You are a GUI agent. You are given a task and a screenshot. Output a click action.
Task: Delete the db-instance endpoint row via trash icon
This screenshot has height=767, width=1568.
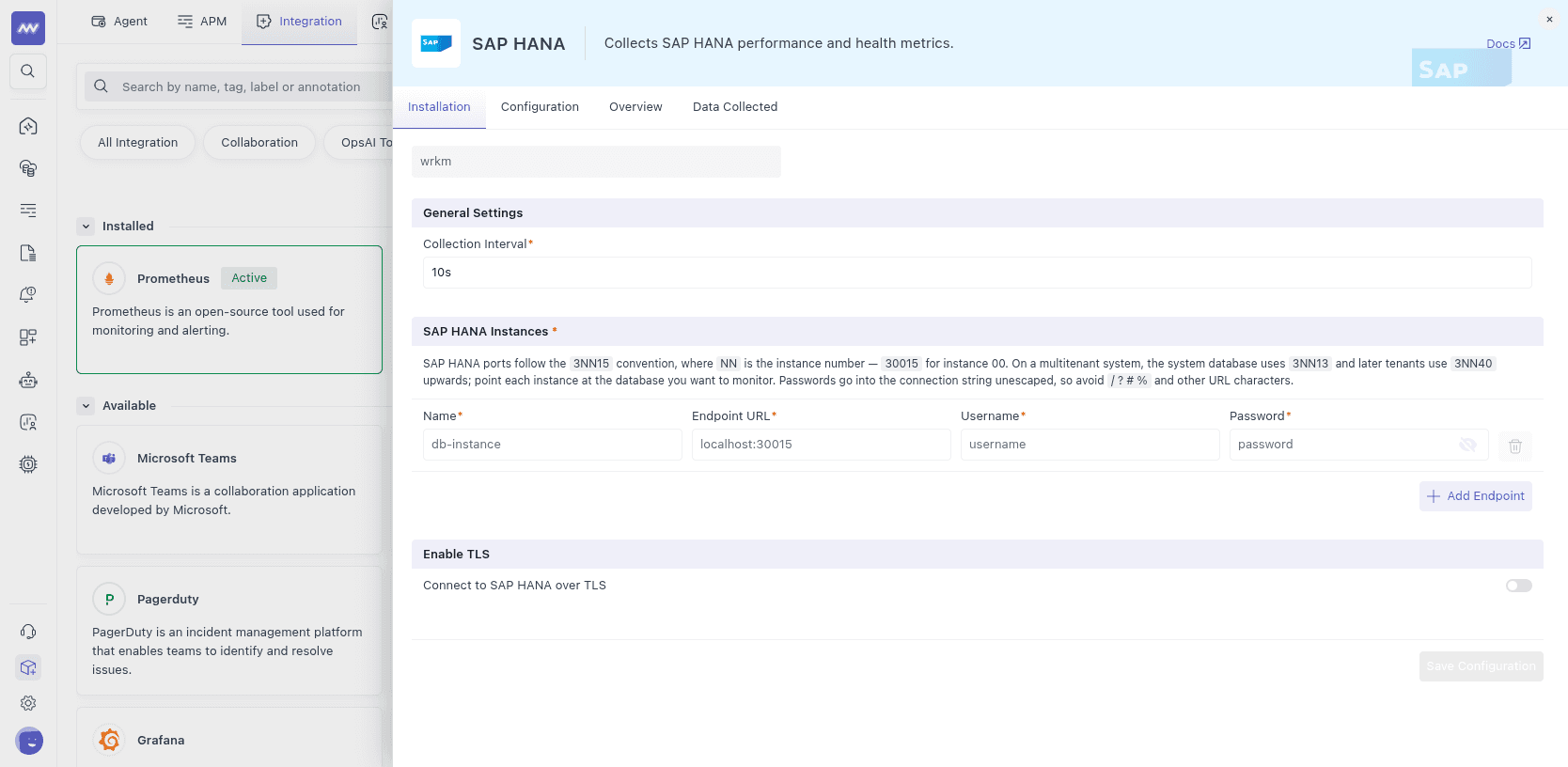[1515, 446]
